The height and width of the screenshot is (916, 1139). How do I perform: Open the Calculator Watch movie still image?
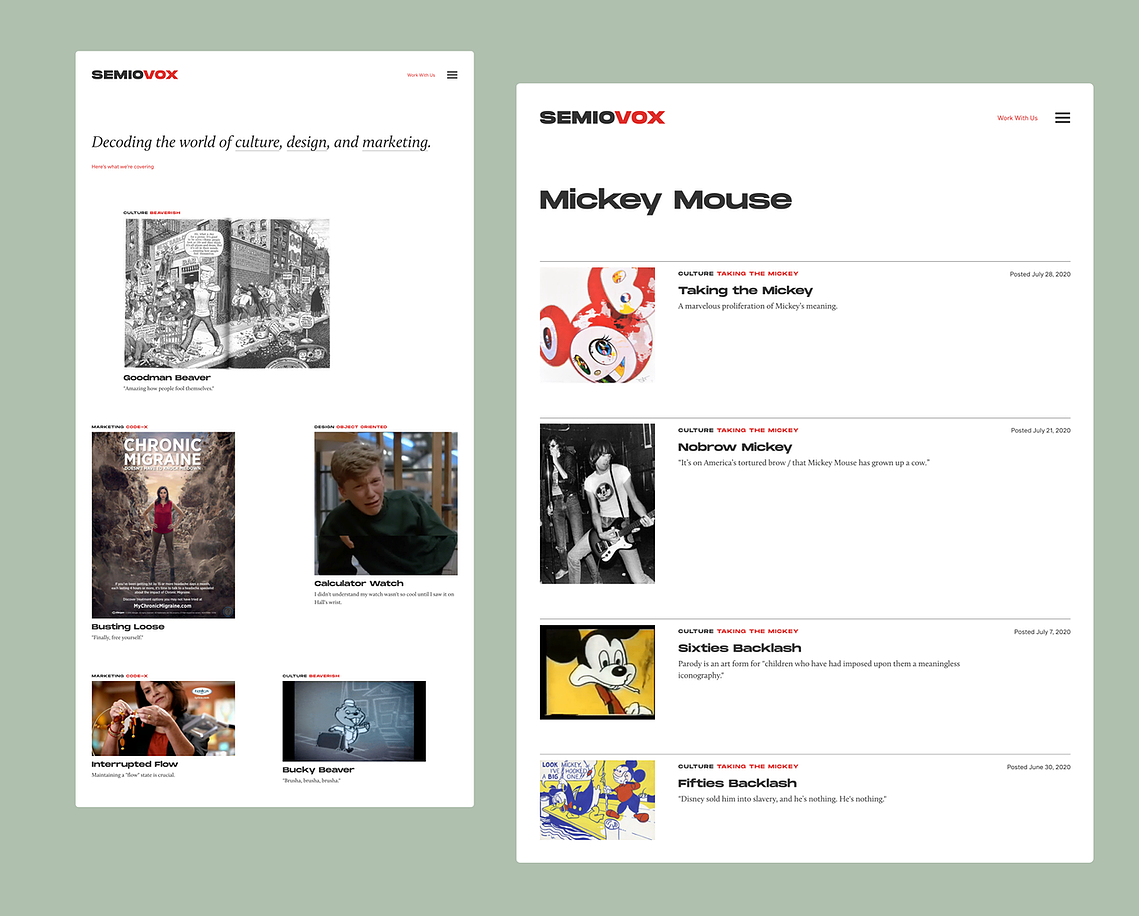click(x=386, y=503)
